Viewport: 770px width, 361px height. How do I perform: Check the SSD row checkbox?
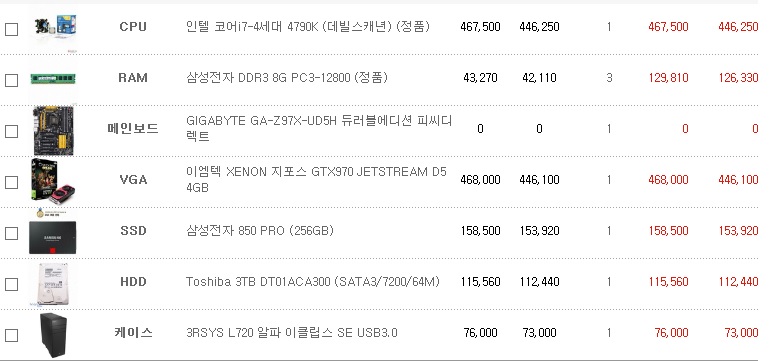[11, 233]
